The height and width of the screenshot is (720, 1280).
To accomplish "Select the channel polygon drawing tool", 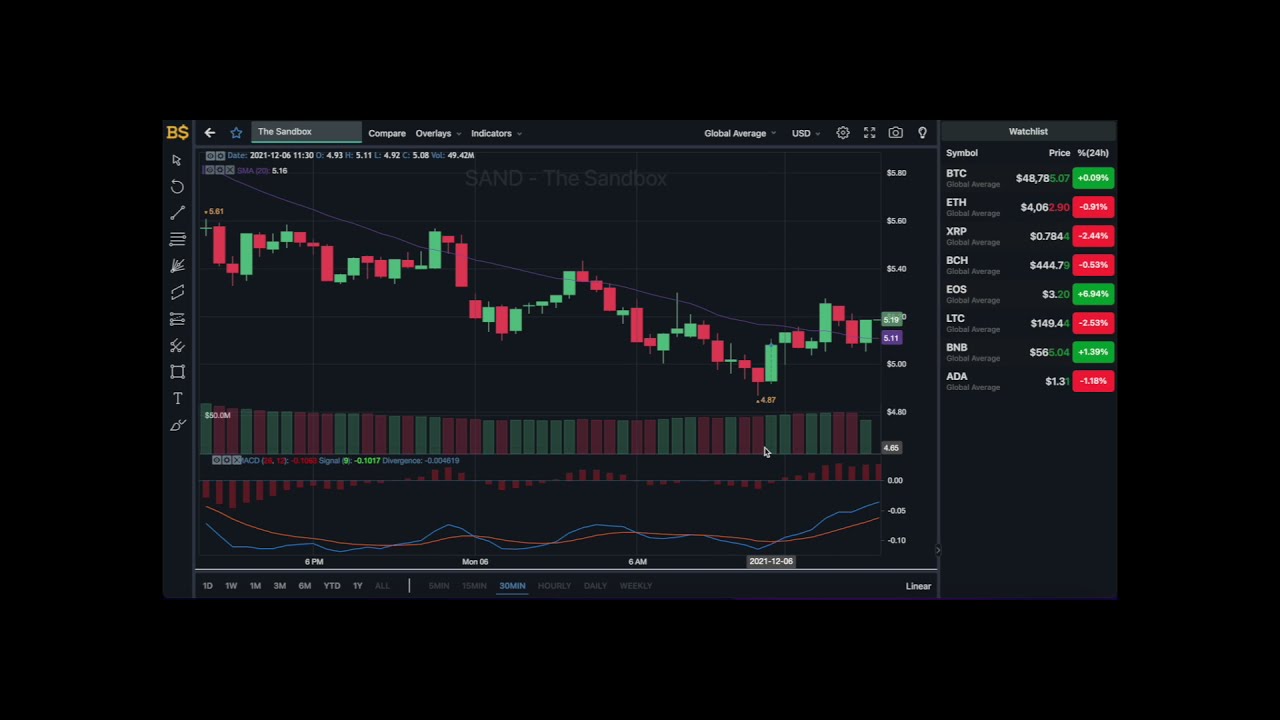I will 177,292.
